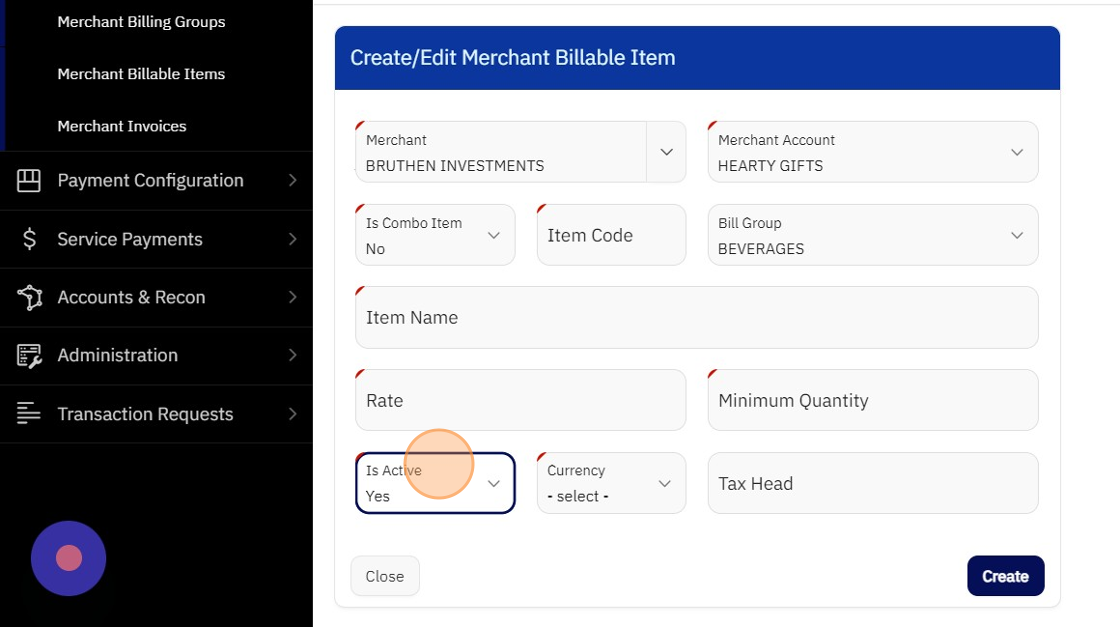The width and height of the screenshot is (1120, 627).
Task: Open Merchant Billing Groups menu item
Action: point(141,21)
